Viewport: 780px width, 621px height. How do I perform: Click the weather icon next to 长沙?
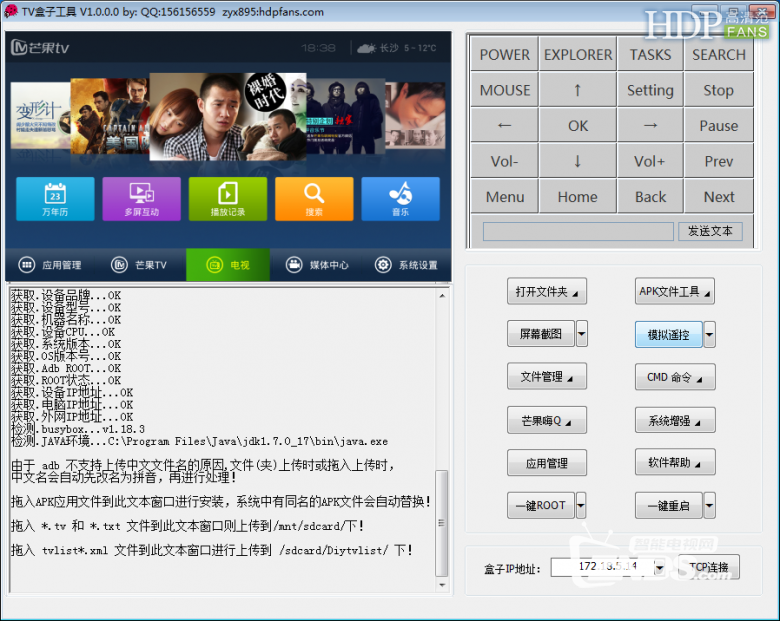click(x=367, y=48)
